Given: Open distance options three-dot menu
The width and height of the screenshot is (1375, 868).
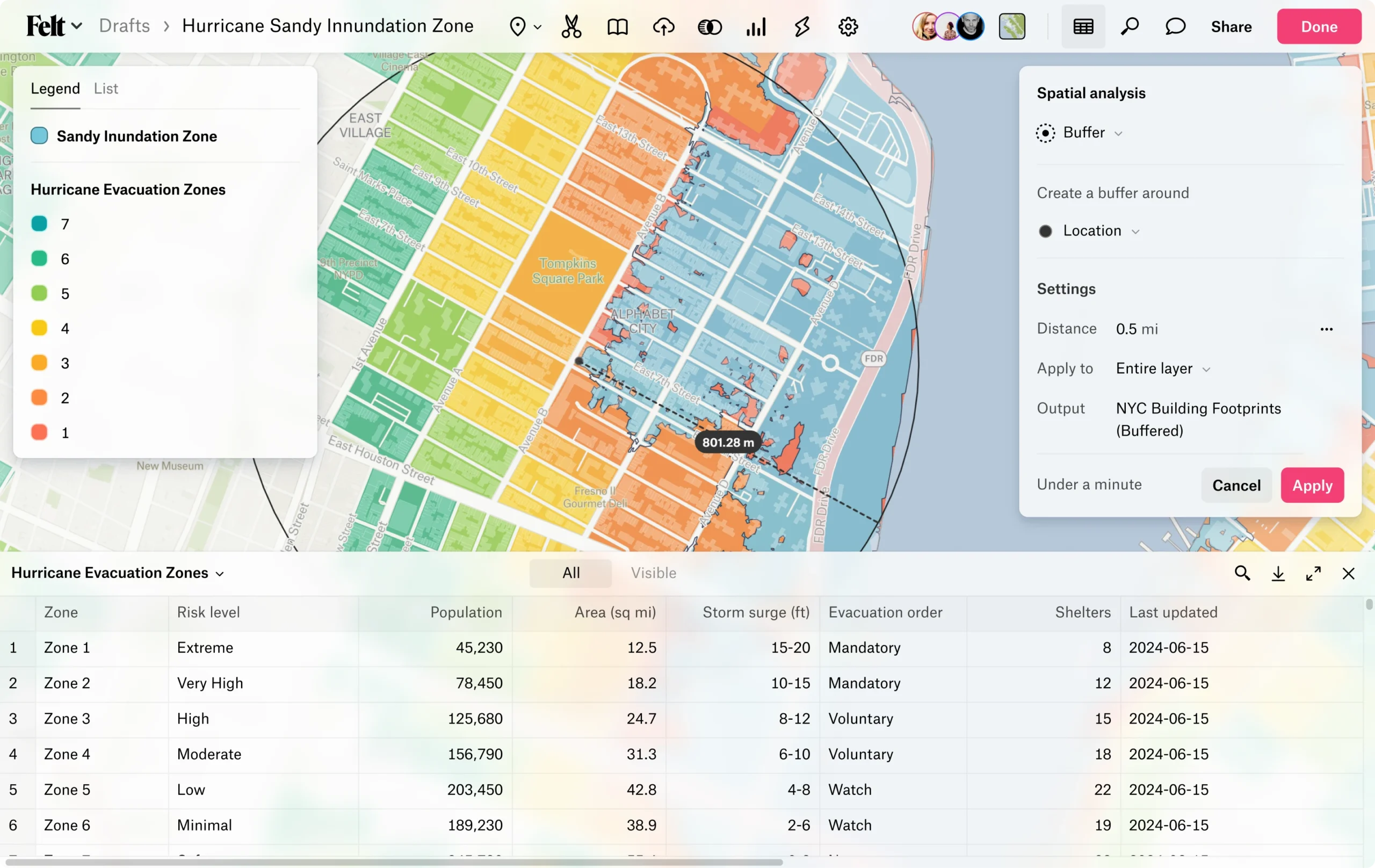Looking at the screenshot, I should pos(1326,329).
